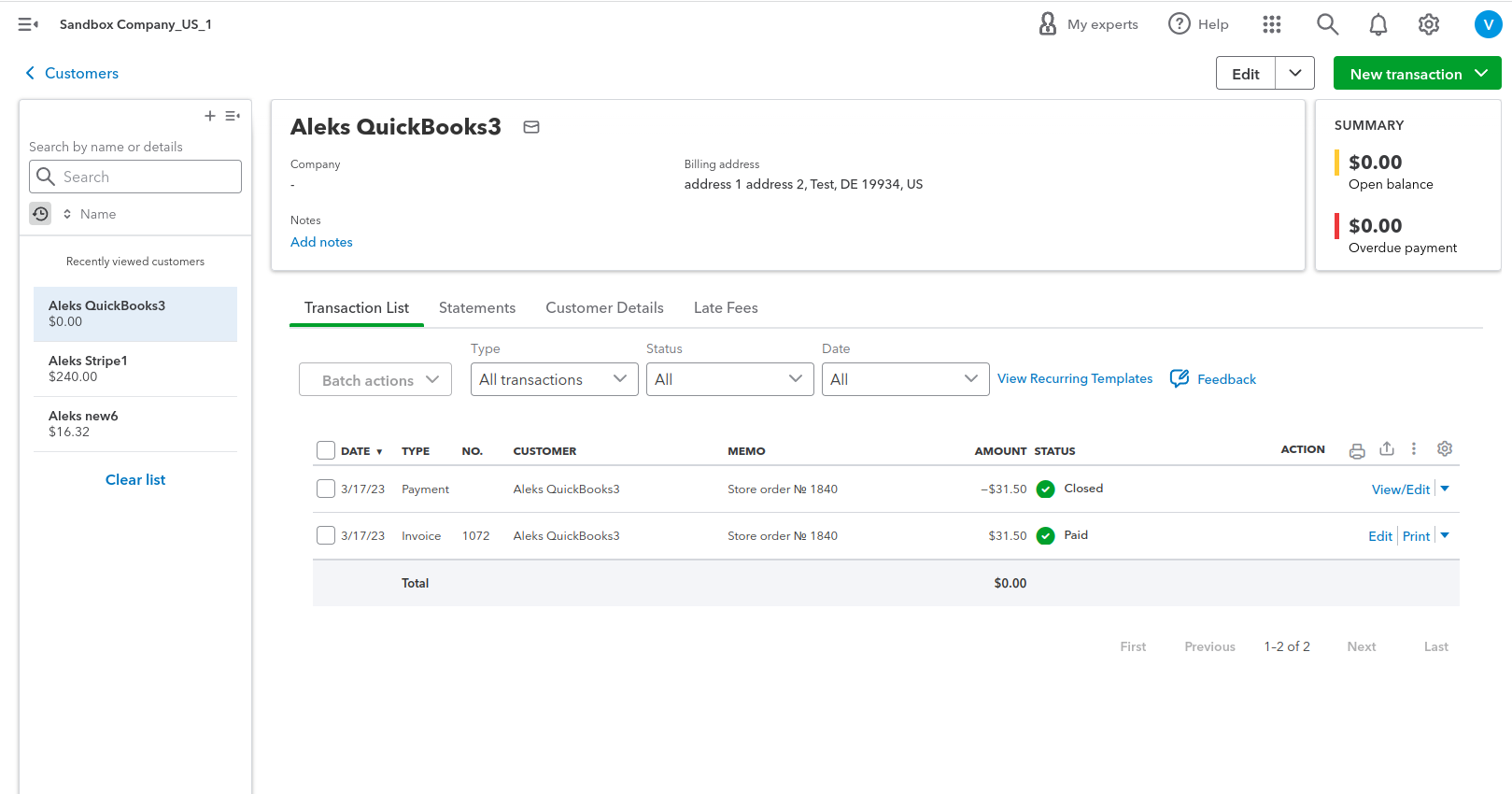Select Aleks Stripe1 in recent customers

point(135,369)
